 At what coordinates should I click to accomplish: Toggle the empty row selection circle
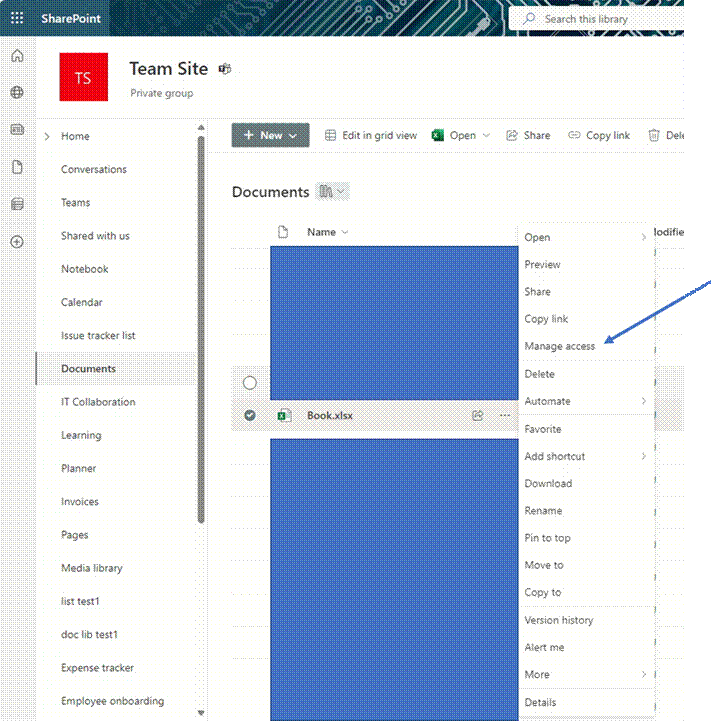250,383
